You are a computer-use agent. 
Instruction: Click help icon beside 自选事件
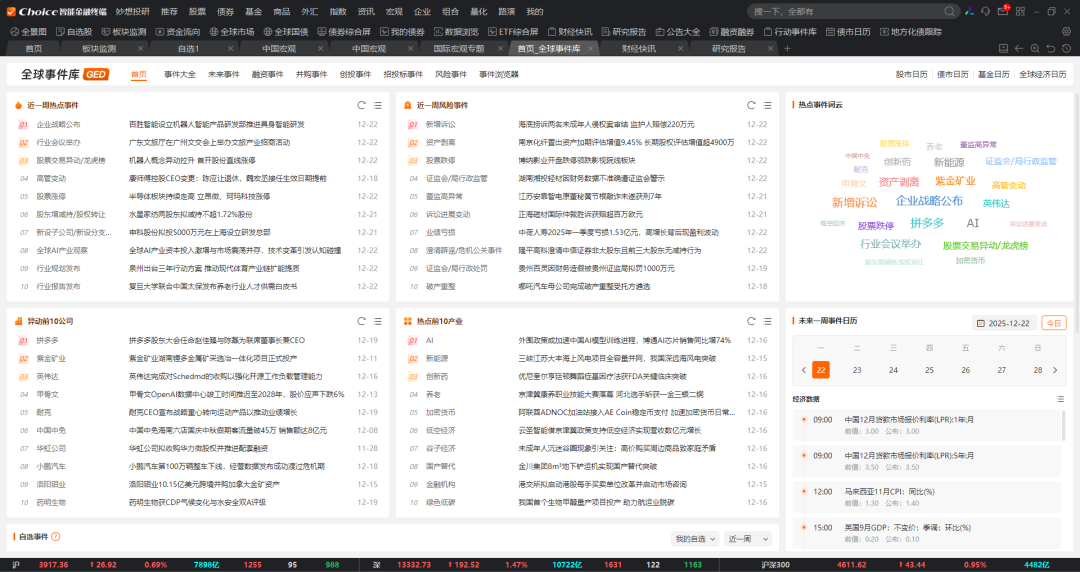tap(56, 537)
